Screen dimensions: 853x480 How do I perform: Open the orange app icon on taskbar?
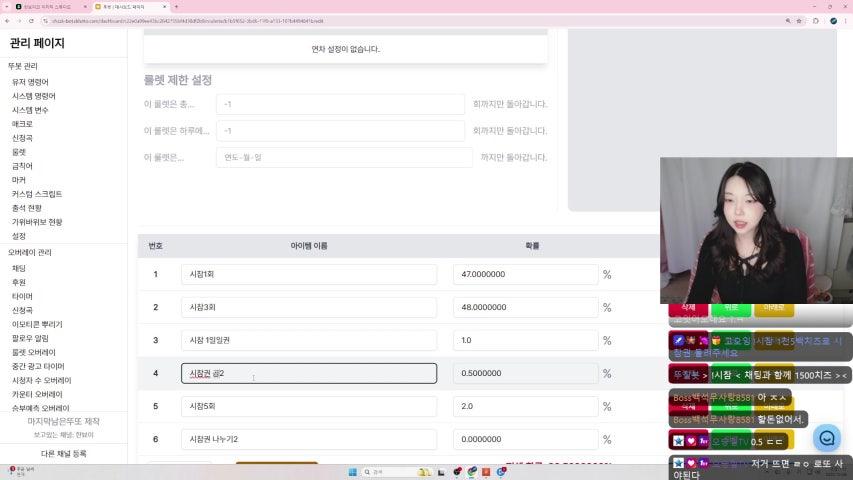(486, 472)
